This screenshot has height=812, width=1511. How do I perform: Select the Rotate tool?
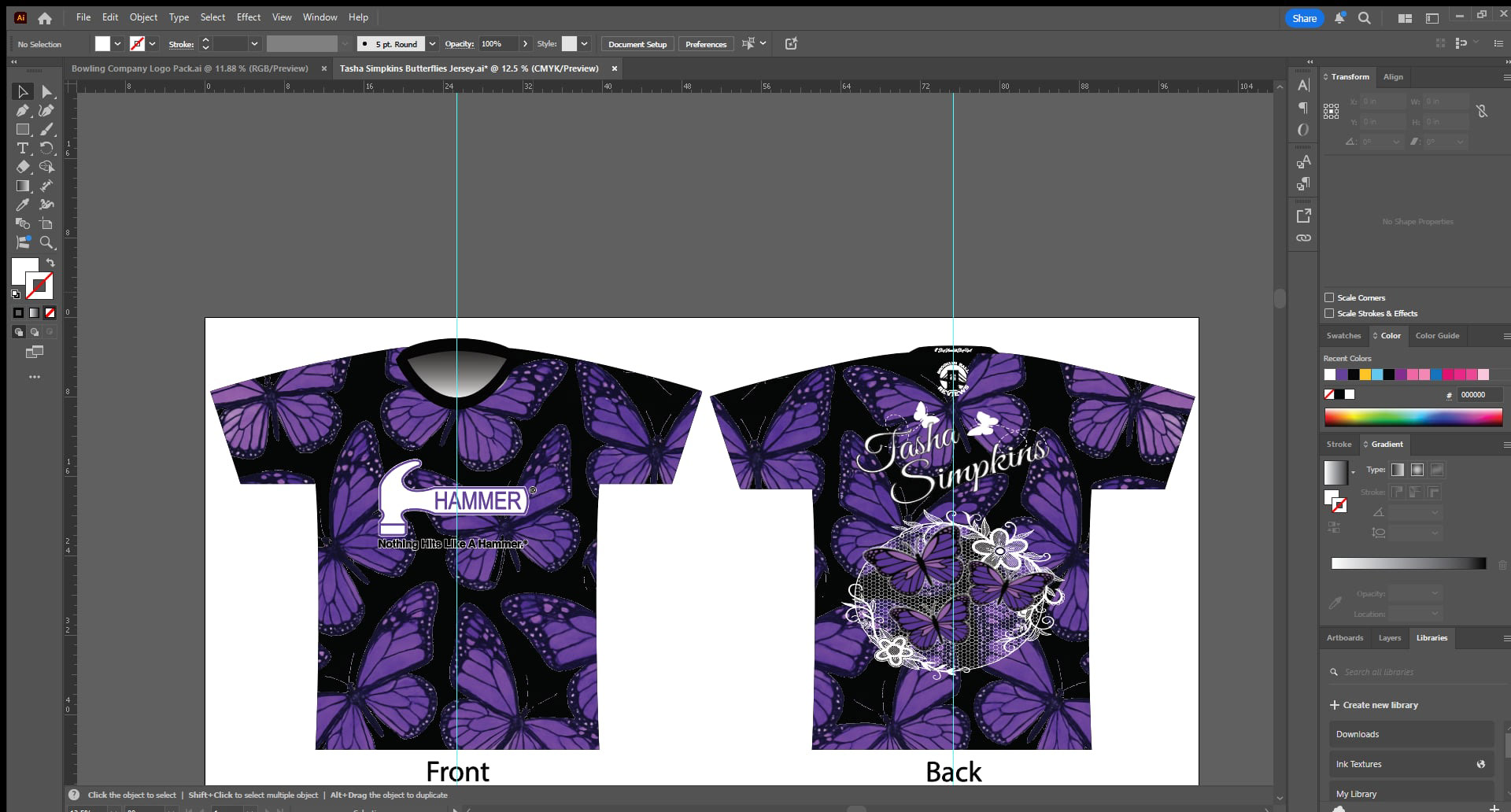46,149
